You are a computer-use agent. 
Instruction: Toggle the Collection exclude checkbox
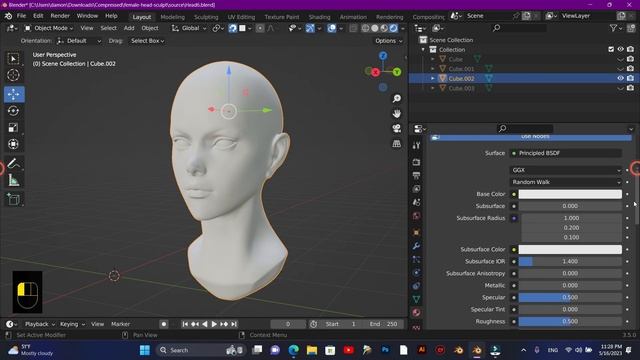pyautogui.click(x=611, y=49)
